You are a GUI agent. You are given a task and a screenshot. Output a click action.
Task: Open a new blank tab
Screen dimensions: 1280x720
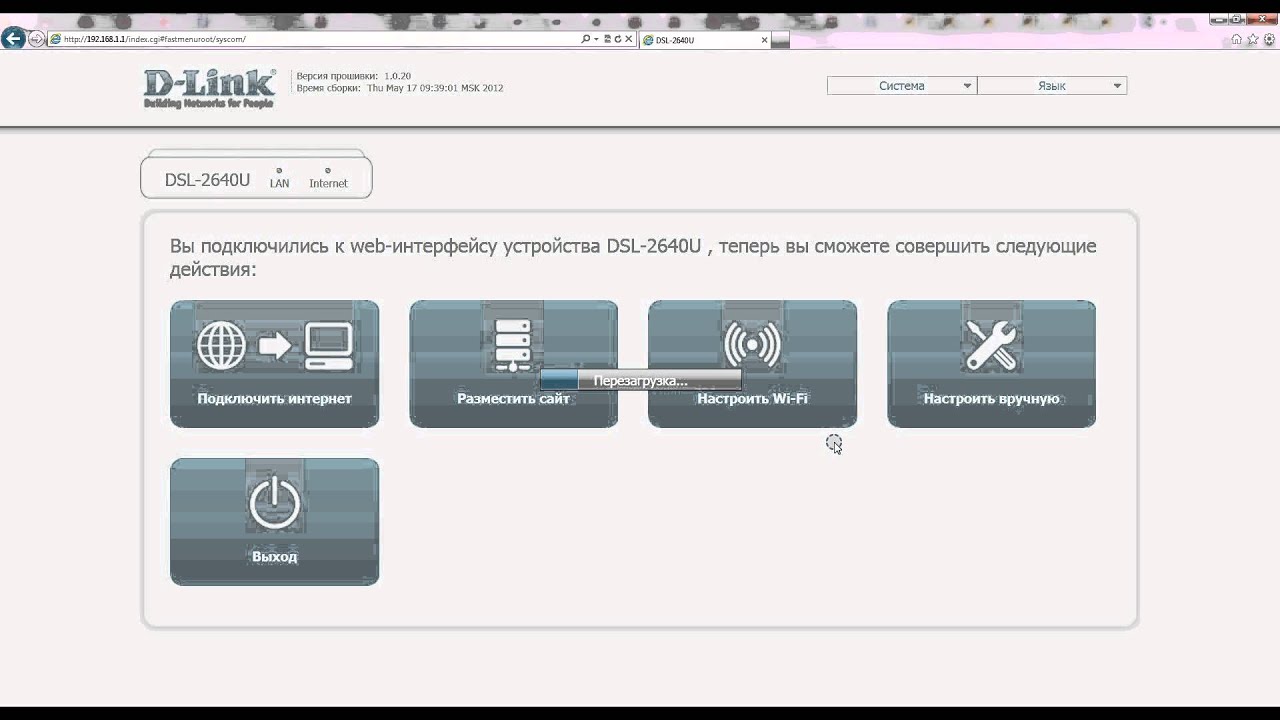[x=780, y=40]
